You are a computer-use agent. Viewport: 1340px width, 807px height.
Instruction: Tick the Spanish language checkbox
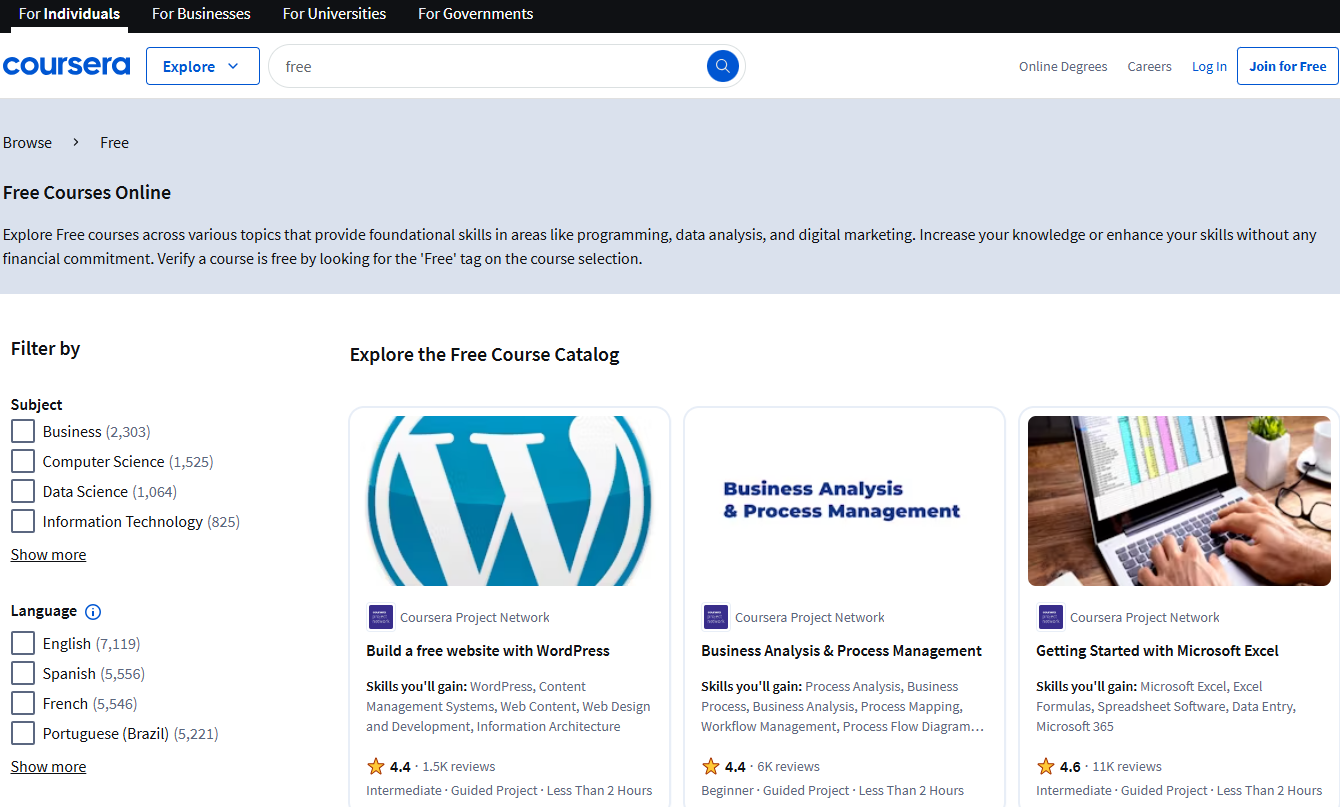(23, 674)
